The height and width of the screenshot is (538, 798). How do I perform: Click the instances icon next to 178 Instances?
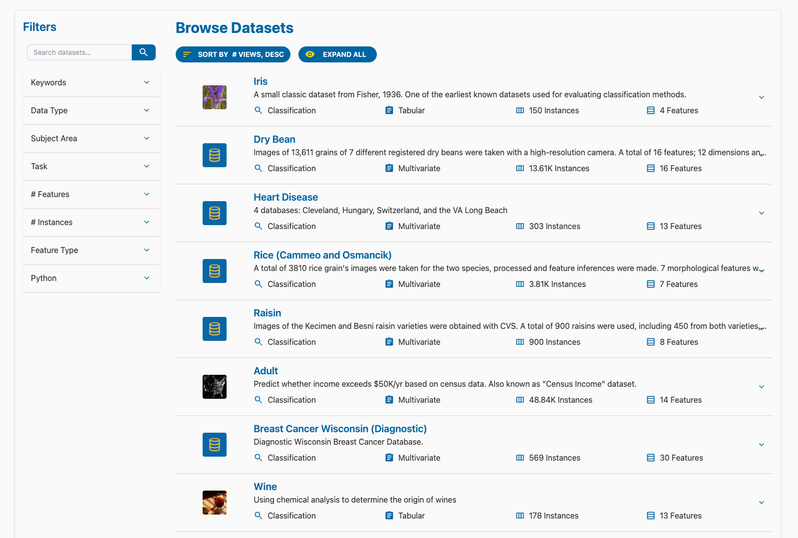pos(520,516)
